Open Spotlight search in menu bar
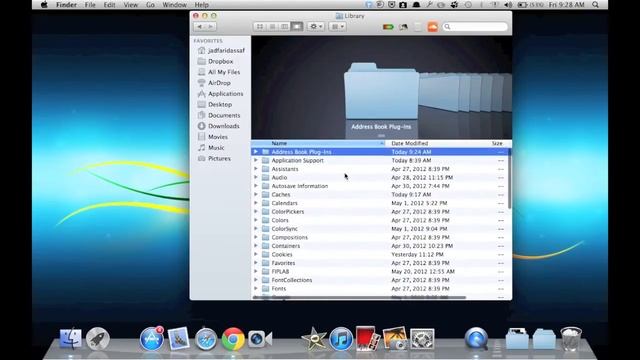 pos(596,5)
